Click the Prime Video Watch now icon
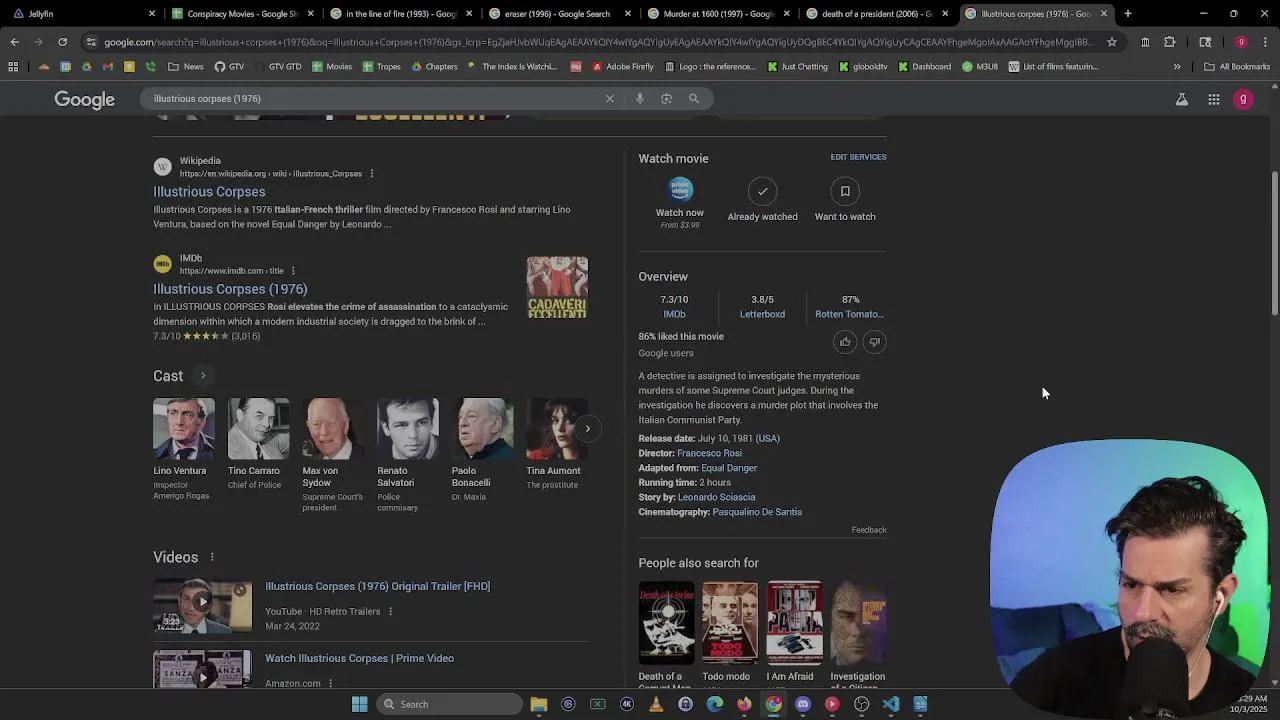The image size is (1280, 720). click(680, 189)
